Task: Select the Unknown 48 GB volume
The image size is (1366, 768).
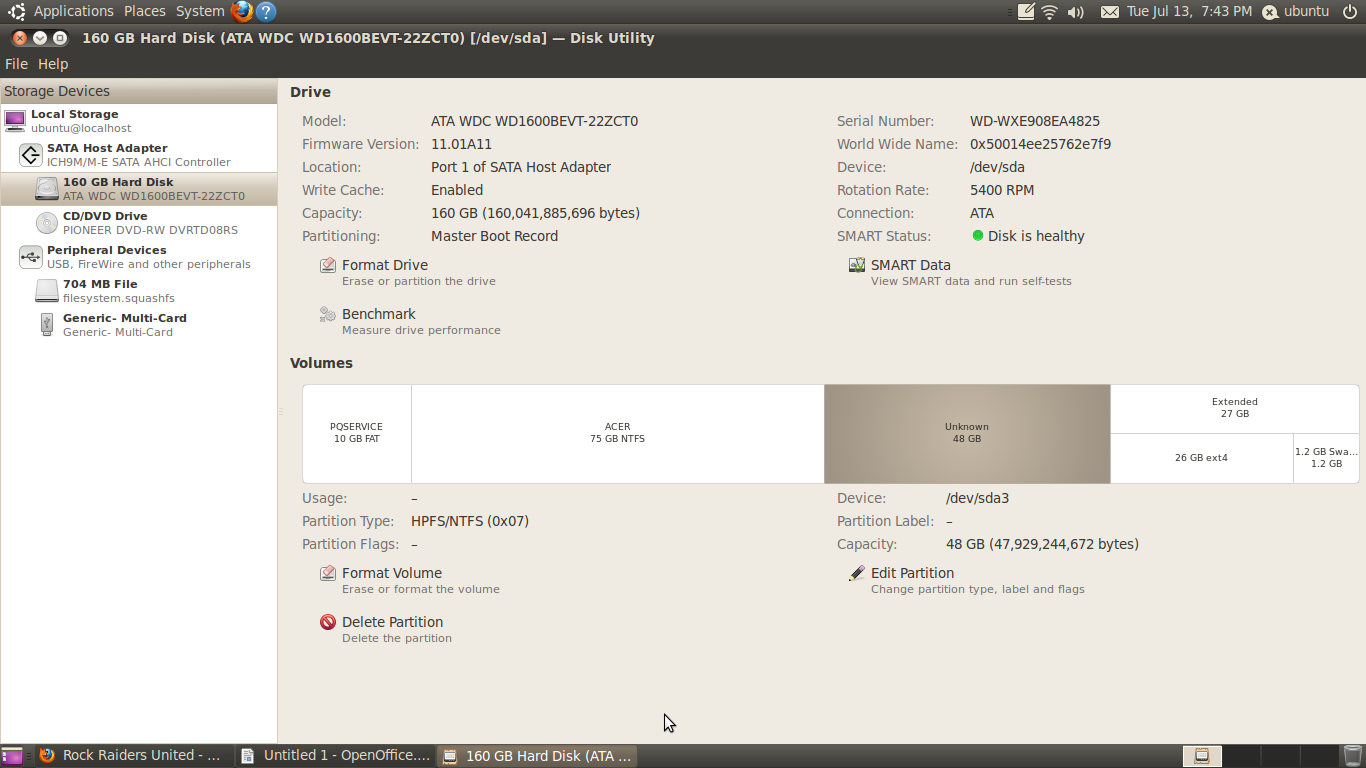Action: tap(967, 434)
